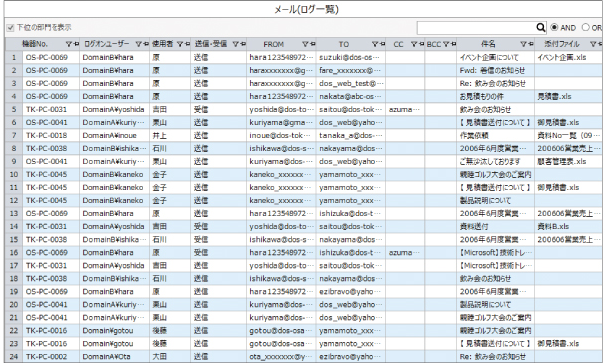Click subject 作業依頼 in row 7
Image resolution: width=605 pixels, height=363 pixels.
coord(474,135)
